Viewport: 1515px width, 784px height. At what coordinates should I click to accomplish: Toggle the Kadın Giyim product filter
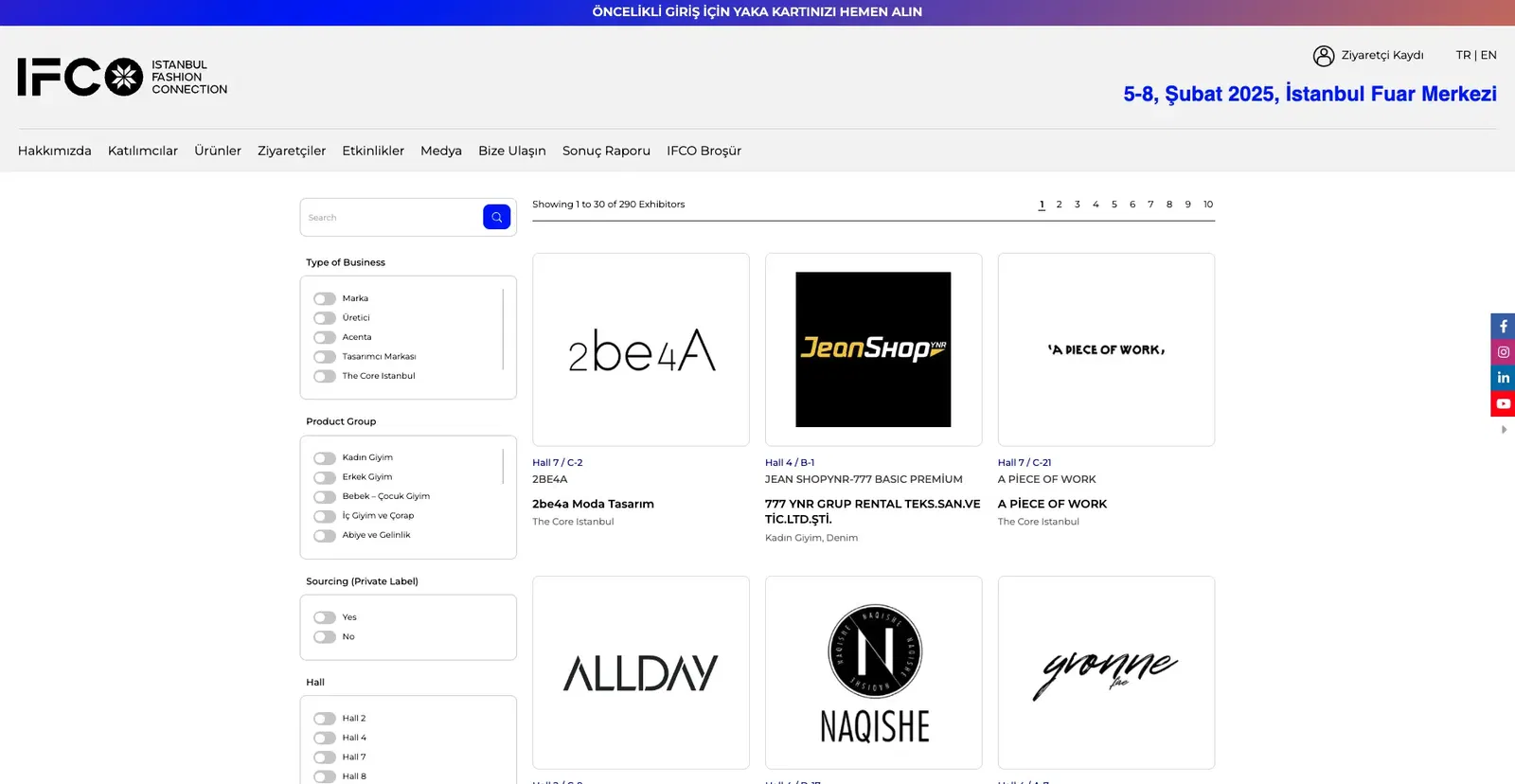click(325, 458)
